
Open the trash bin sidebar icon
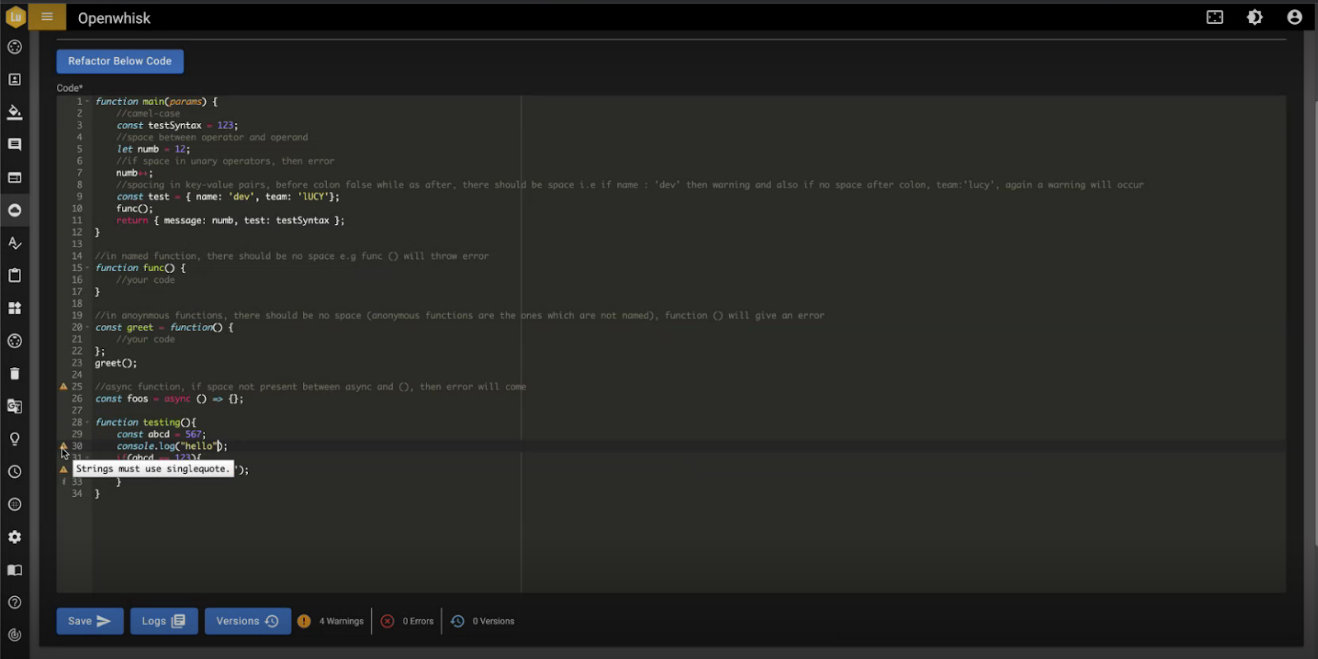pyautogui.click(x=15, y=373)
